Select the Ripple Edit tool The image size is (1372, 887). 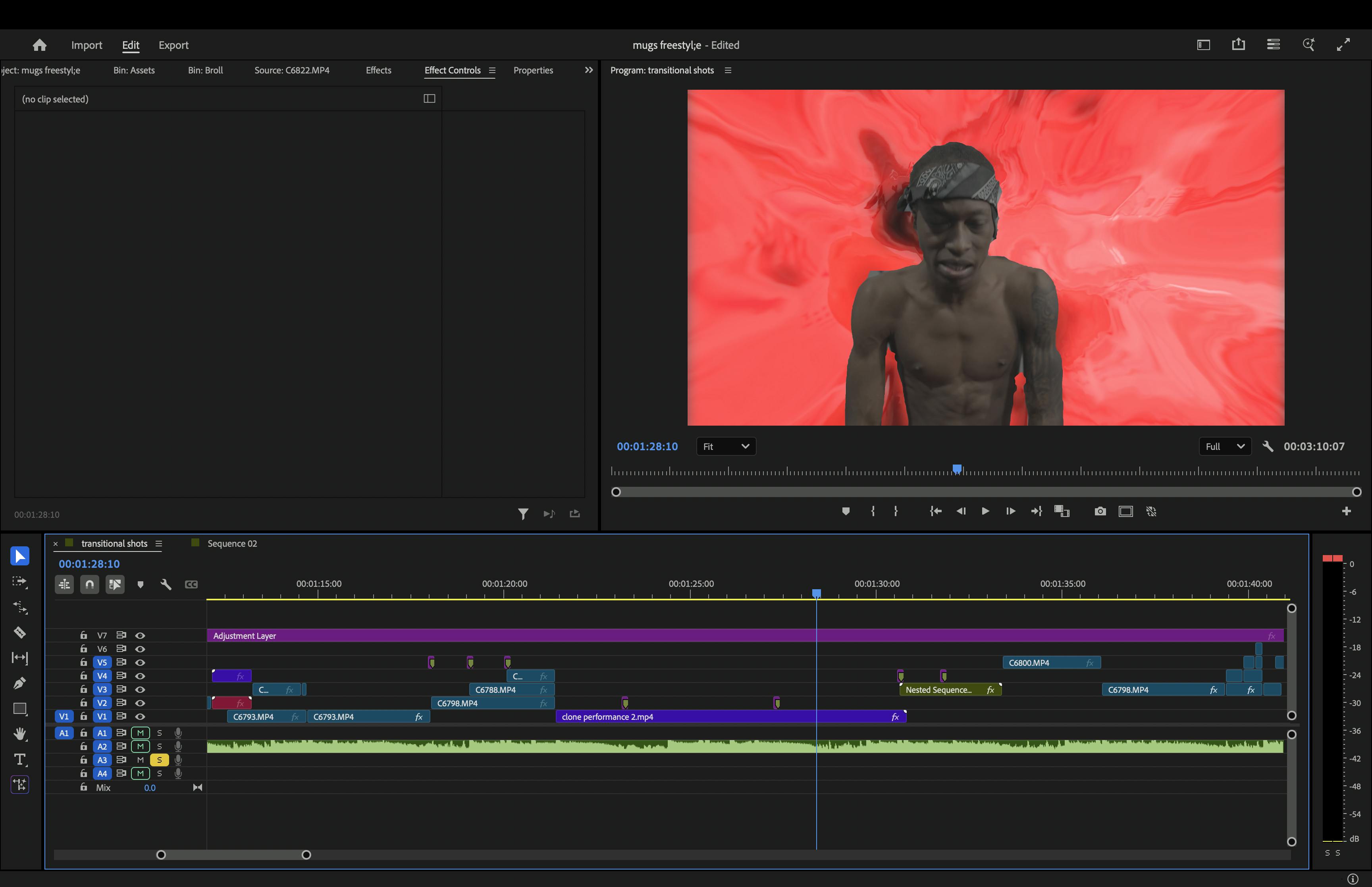click(x=19, y=607)
